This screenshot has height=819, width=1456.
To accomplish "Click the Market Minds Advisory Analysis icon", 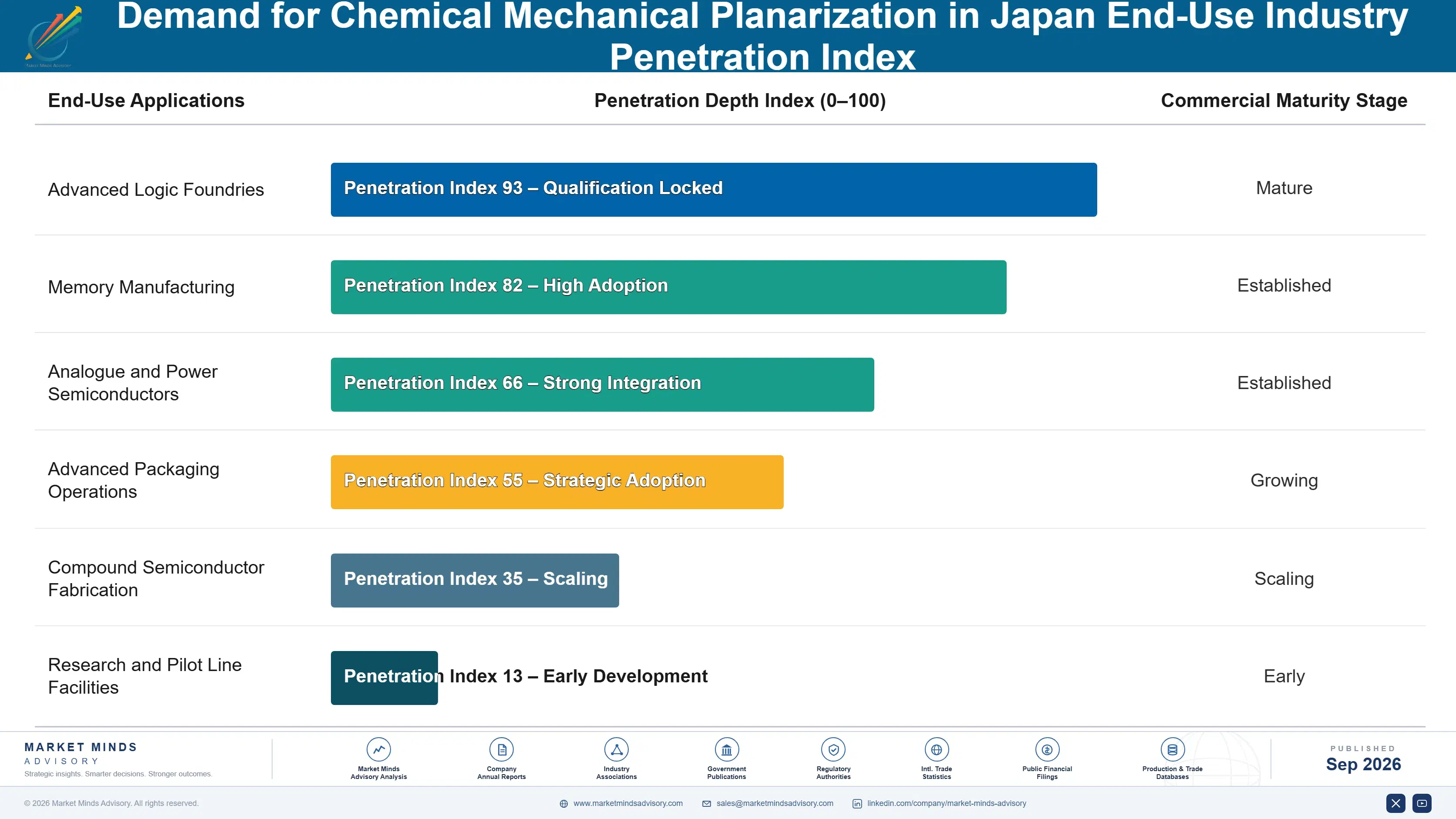I will [379, 749].
